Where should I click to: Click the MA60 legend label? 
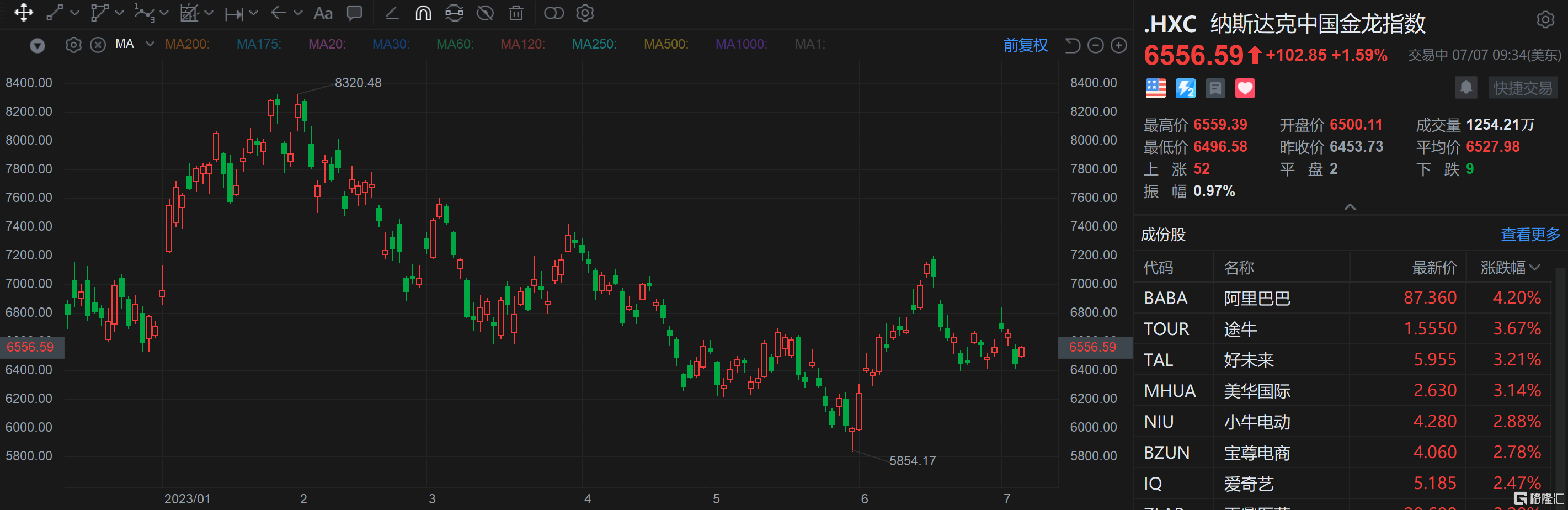455,44
